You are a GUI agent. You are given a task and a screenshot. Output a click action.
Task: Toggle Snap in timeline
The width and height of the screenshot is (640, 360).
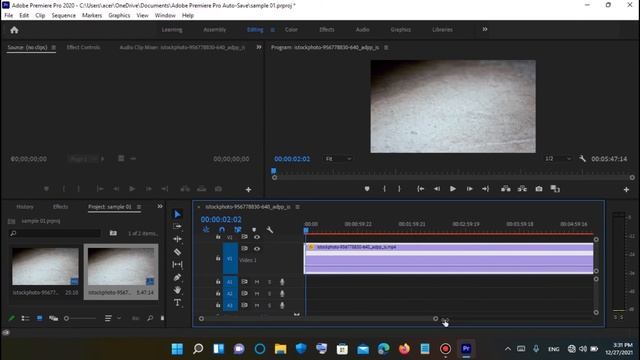point(222,230)
